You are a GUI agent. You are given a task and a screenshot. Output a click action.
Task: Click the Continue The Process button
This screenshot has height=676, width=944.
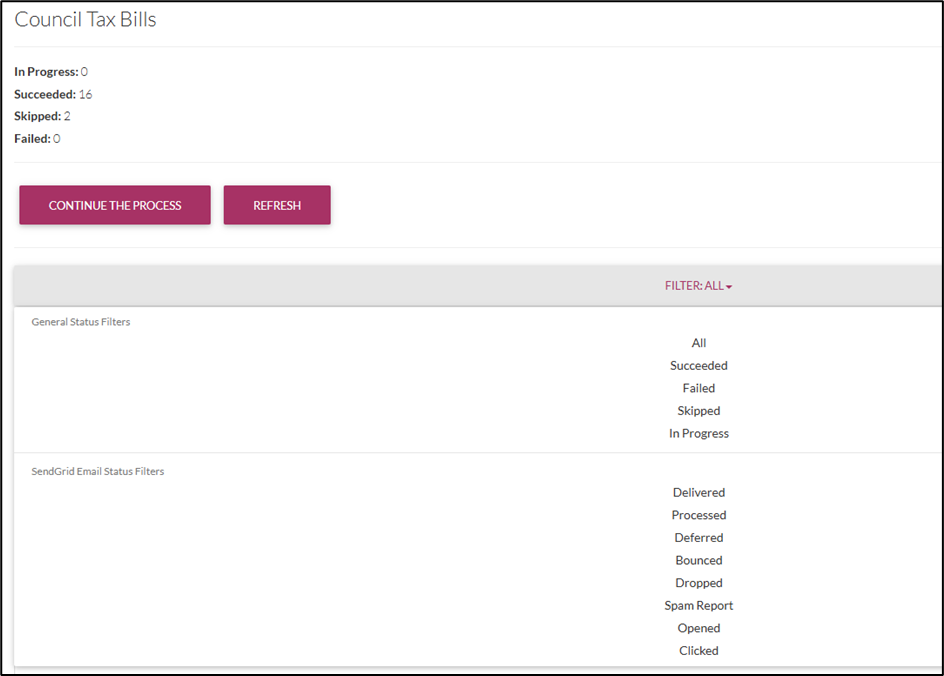point(115,205)
